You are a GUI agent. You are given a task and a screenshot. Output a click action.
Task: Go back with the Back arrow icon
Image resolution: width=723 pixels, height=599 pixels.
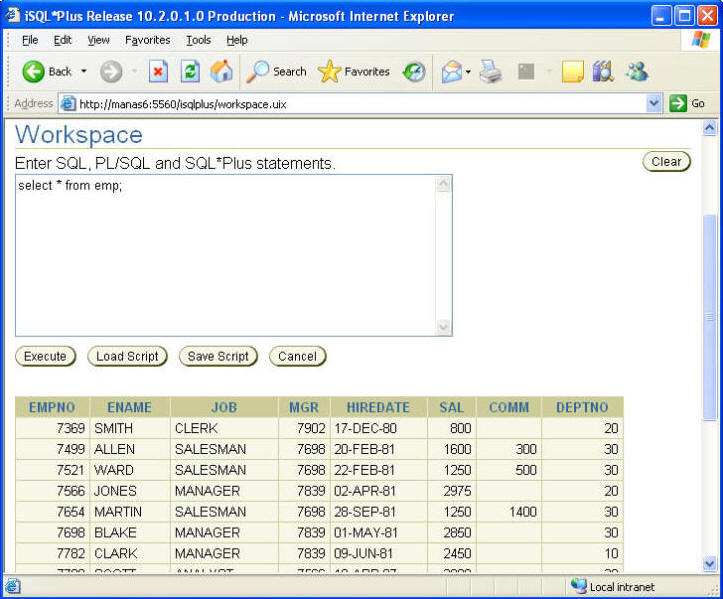coord(33,71)
